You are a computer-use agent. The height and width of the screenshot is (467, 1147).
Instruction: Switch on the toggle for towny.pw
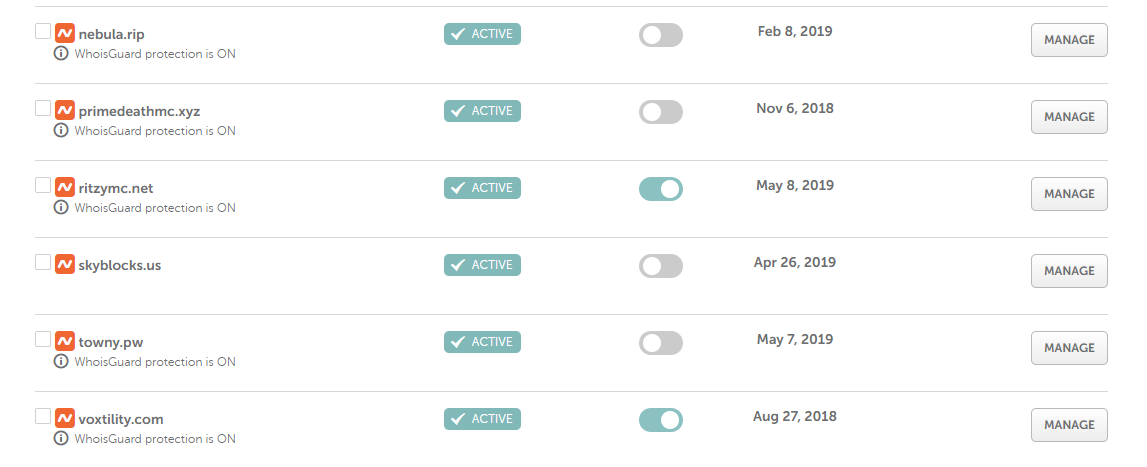tap(660, 343)
